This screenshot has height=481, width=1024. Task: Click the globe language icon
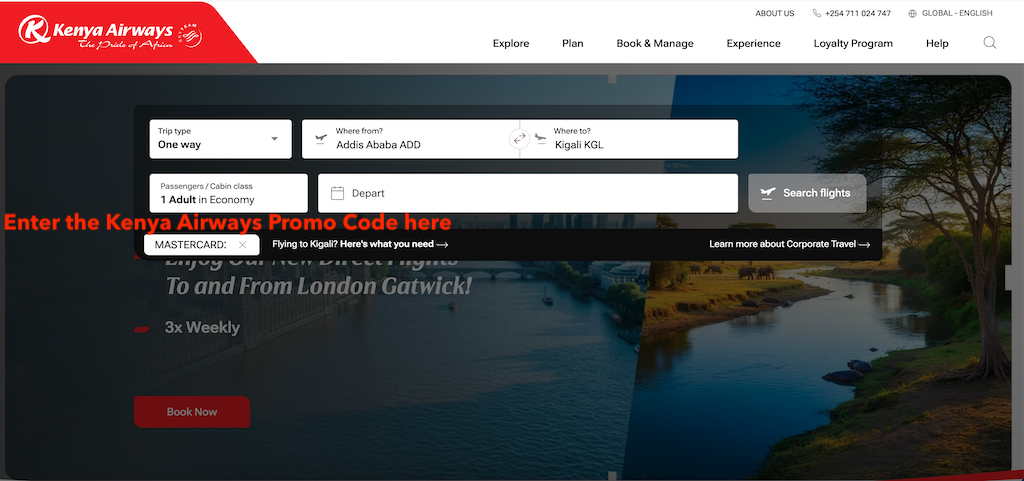[912, 14]
